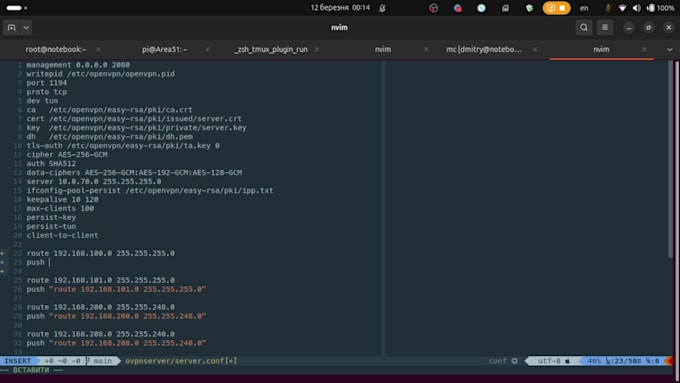Click the 'key' server.key line

tap(136, 128)
